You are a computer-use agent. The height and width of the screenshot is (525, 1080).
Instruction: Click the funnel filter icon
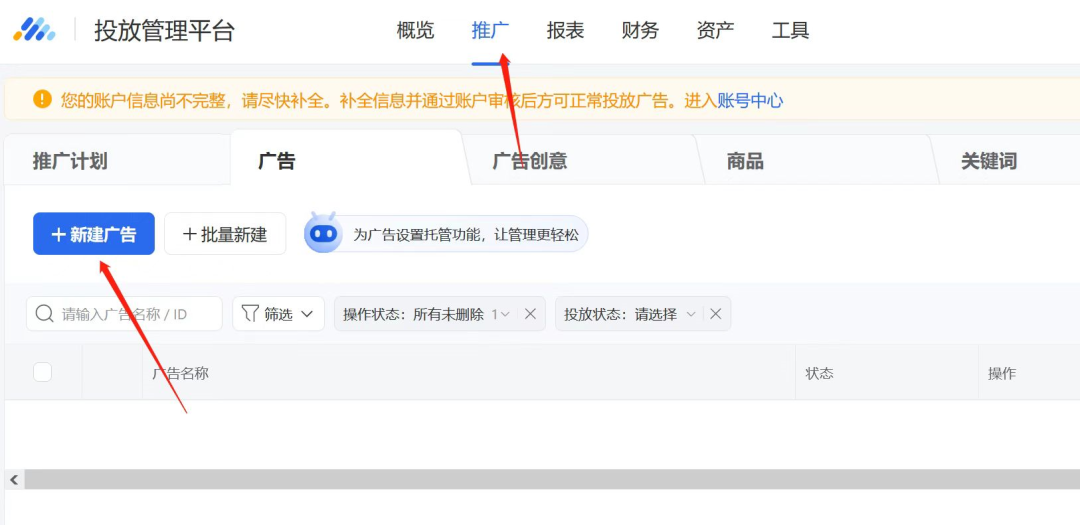click(250, 314)
